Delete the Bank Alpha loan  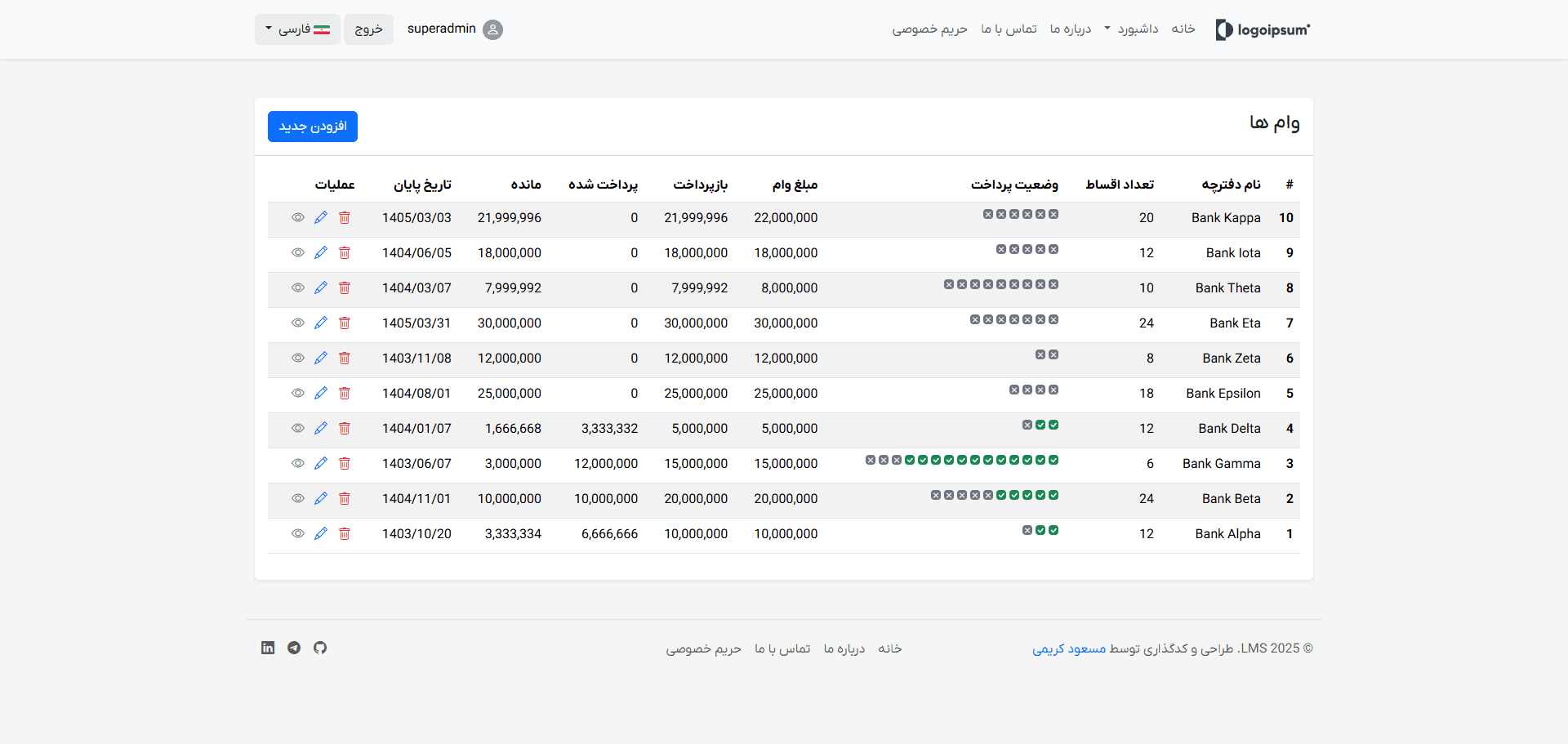tap(345, 533)
